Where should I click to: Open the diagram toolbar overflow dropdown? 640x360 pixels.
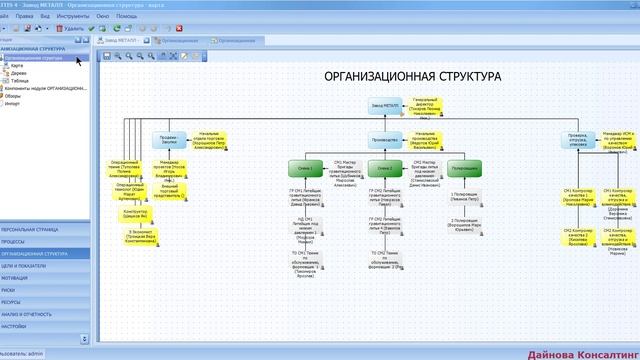[204, 56]
